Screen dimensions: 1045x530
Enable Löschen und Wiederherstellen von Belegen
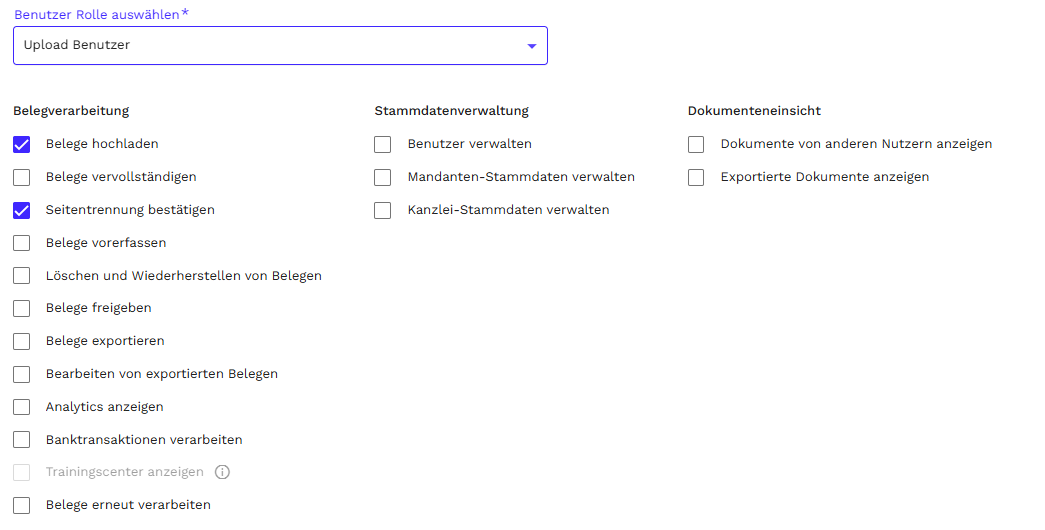[22, 276]
